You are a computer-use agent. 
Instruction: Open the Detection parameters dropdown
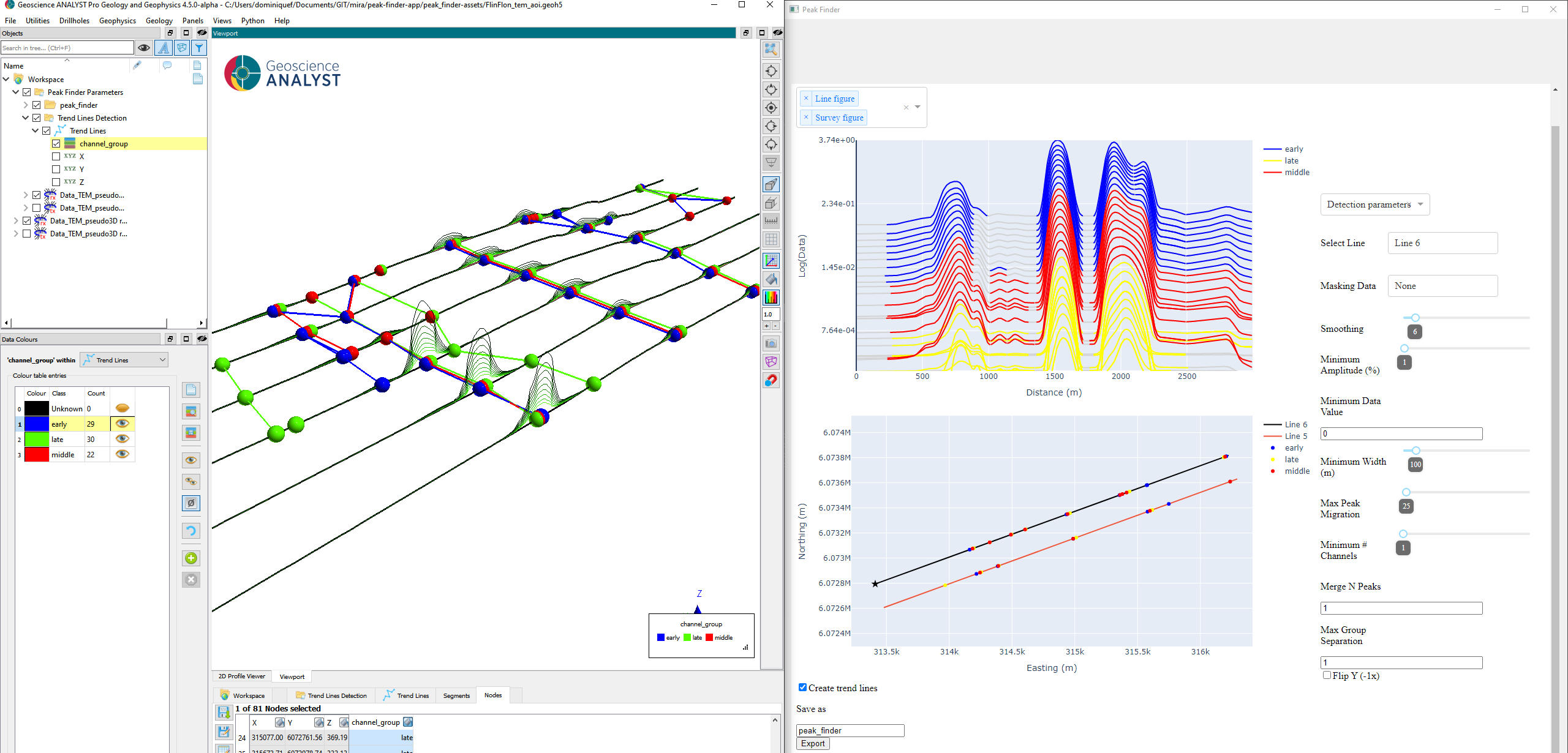(x=1374, y=204)
